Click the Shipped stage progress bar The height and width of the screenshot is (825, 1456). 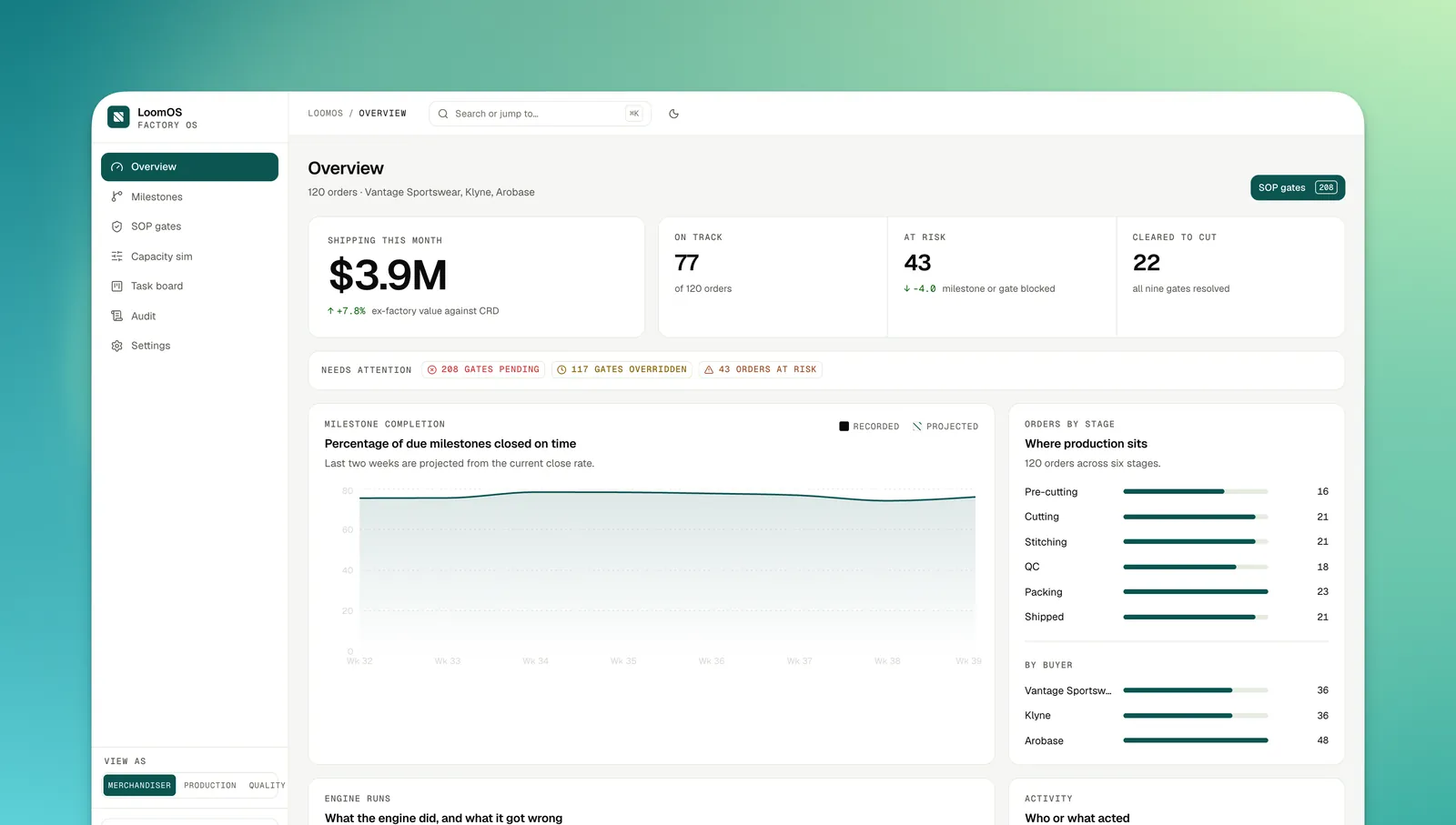pos(1196,617)
